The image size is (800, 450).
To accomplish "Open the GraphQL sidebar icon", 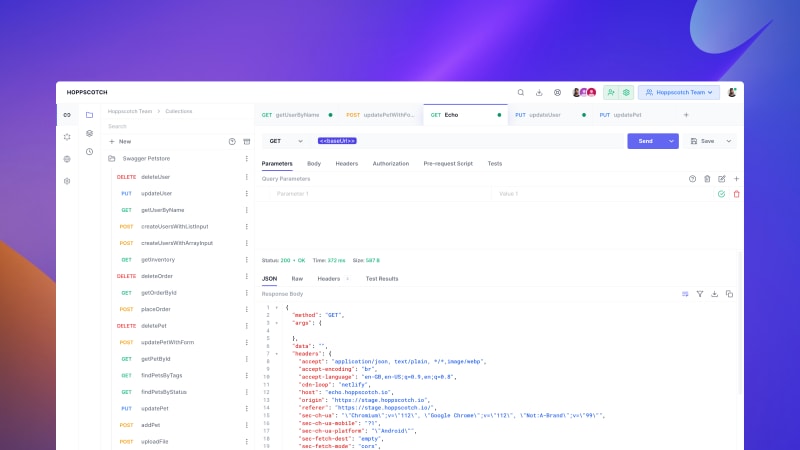I will tap(67, 137).
